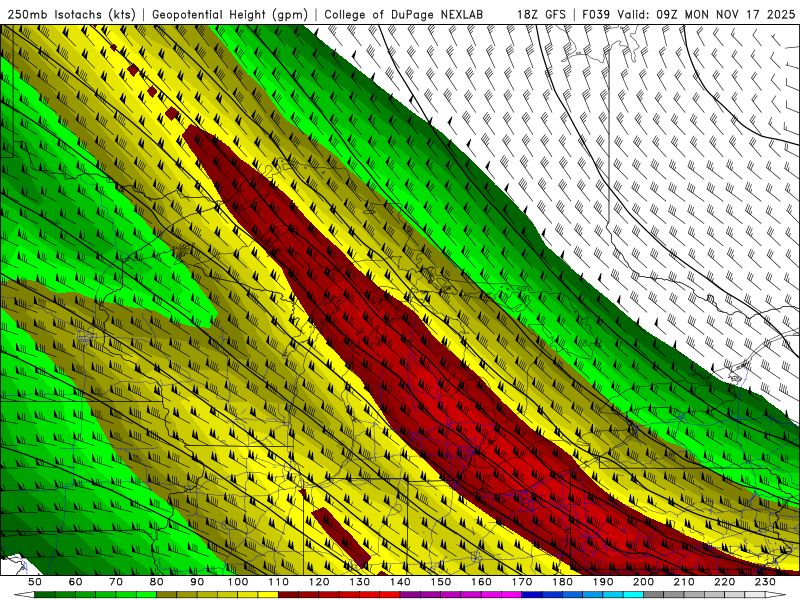Click the 'F039' forecast hour text
The height and width of the screenshot is (600, 800).
pyautogui.click(x=596, y=14)
